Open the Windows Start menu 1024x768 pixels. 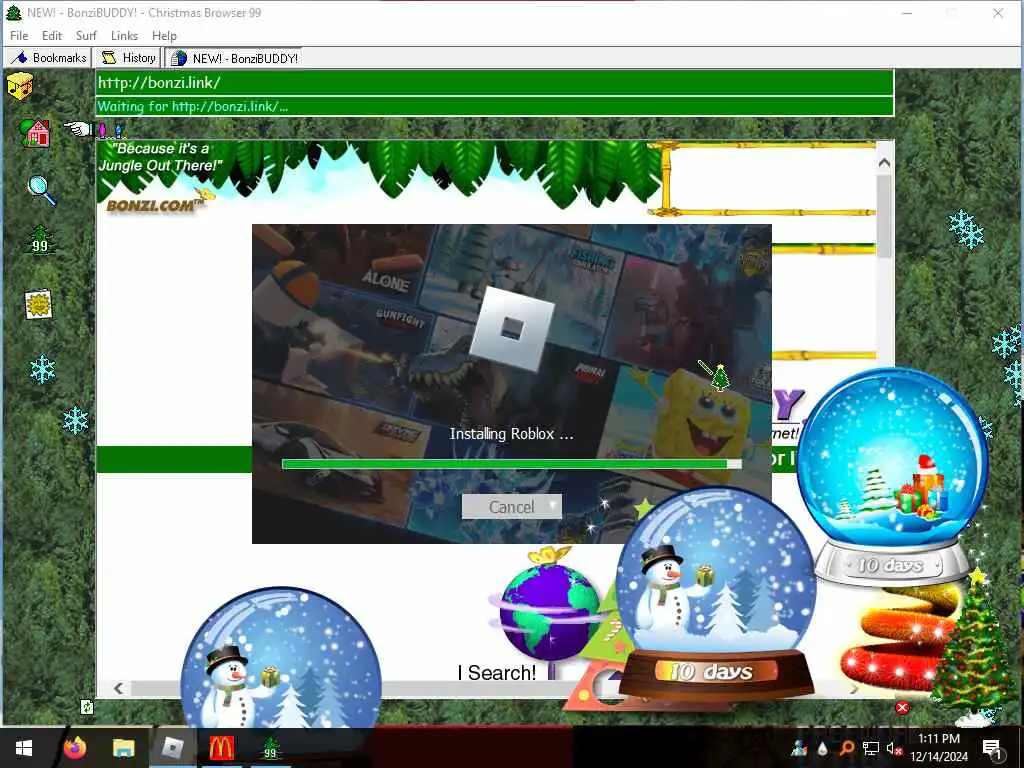(24, 748)
